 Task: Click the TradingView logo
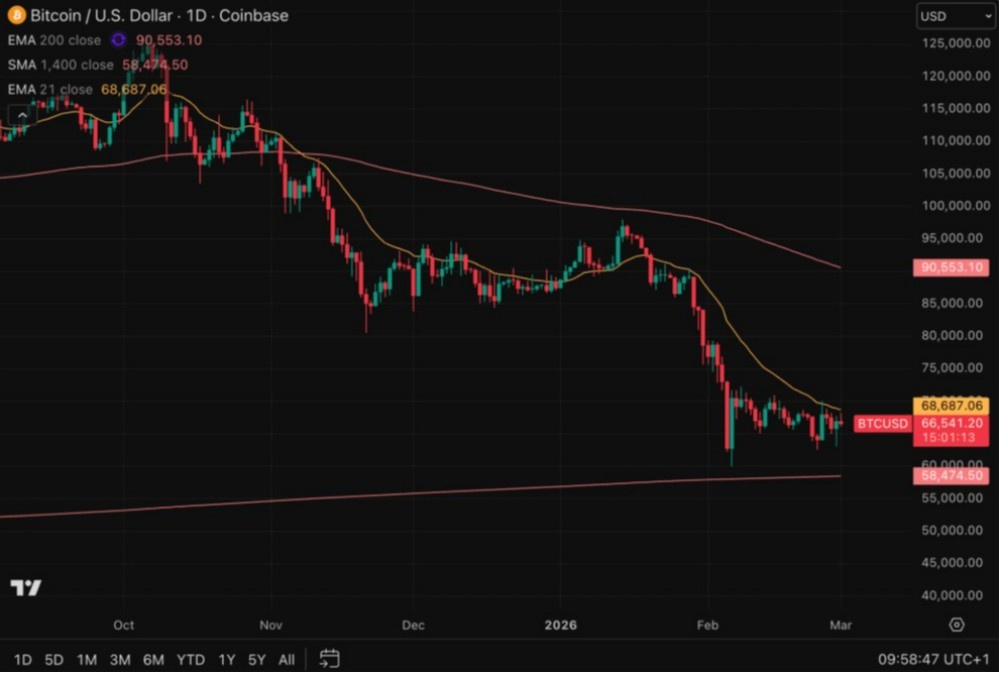(x=26, y=588)
